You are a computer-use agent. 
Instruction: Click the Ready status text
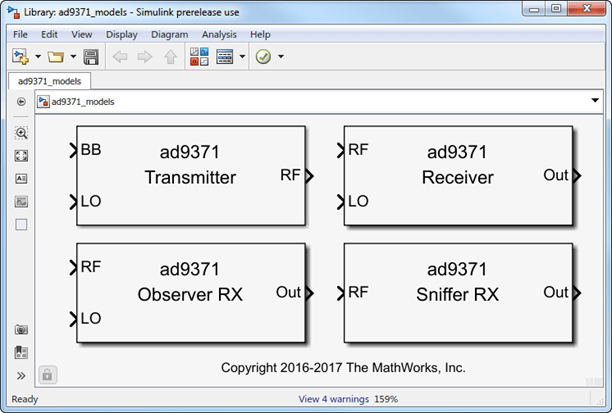tap(25, 399)
